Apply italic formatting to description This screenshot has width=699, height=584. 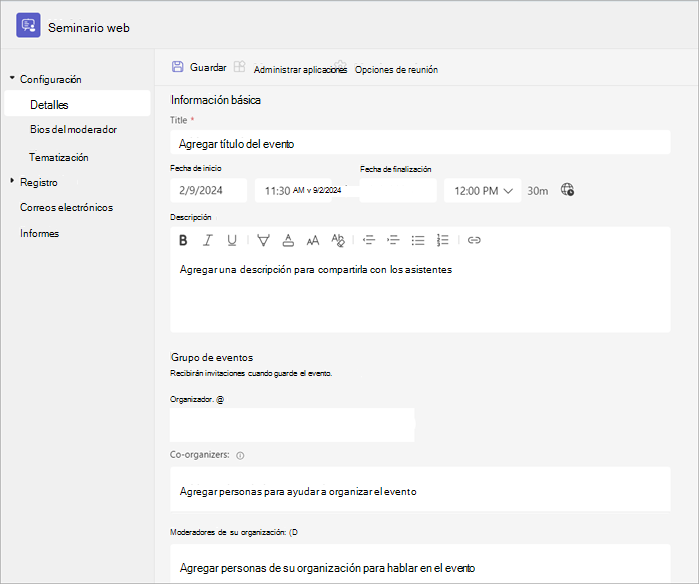(x=207, y=240)
